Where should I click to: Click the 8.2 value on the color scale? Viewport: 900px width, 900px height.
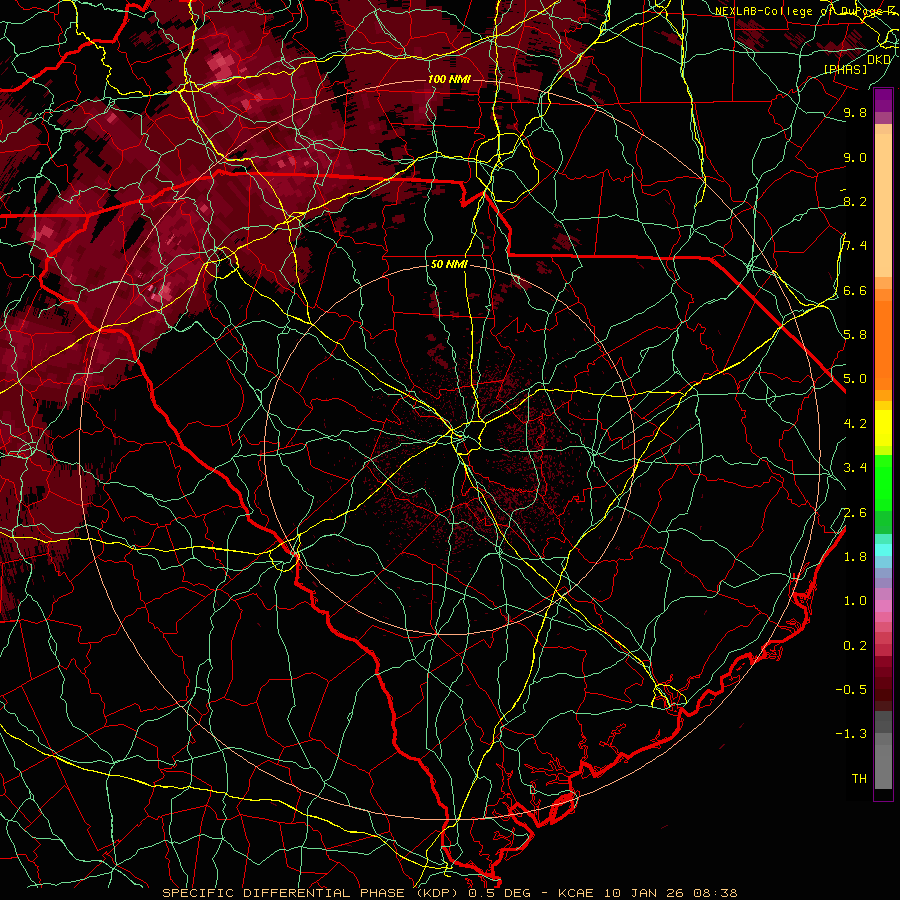click(855, 201)
